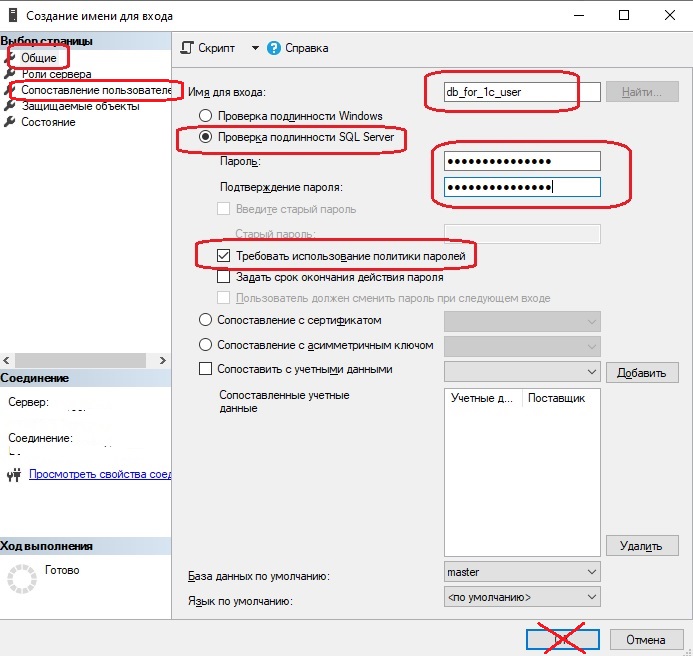Click the connection properties plug icon

coord(14,475)
